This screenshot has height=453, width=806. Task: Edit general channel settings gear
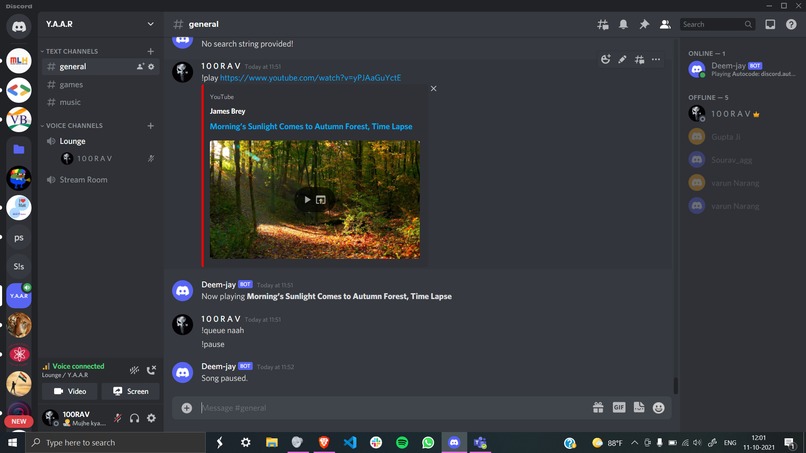tap(151, 66)
